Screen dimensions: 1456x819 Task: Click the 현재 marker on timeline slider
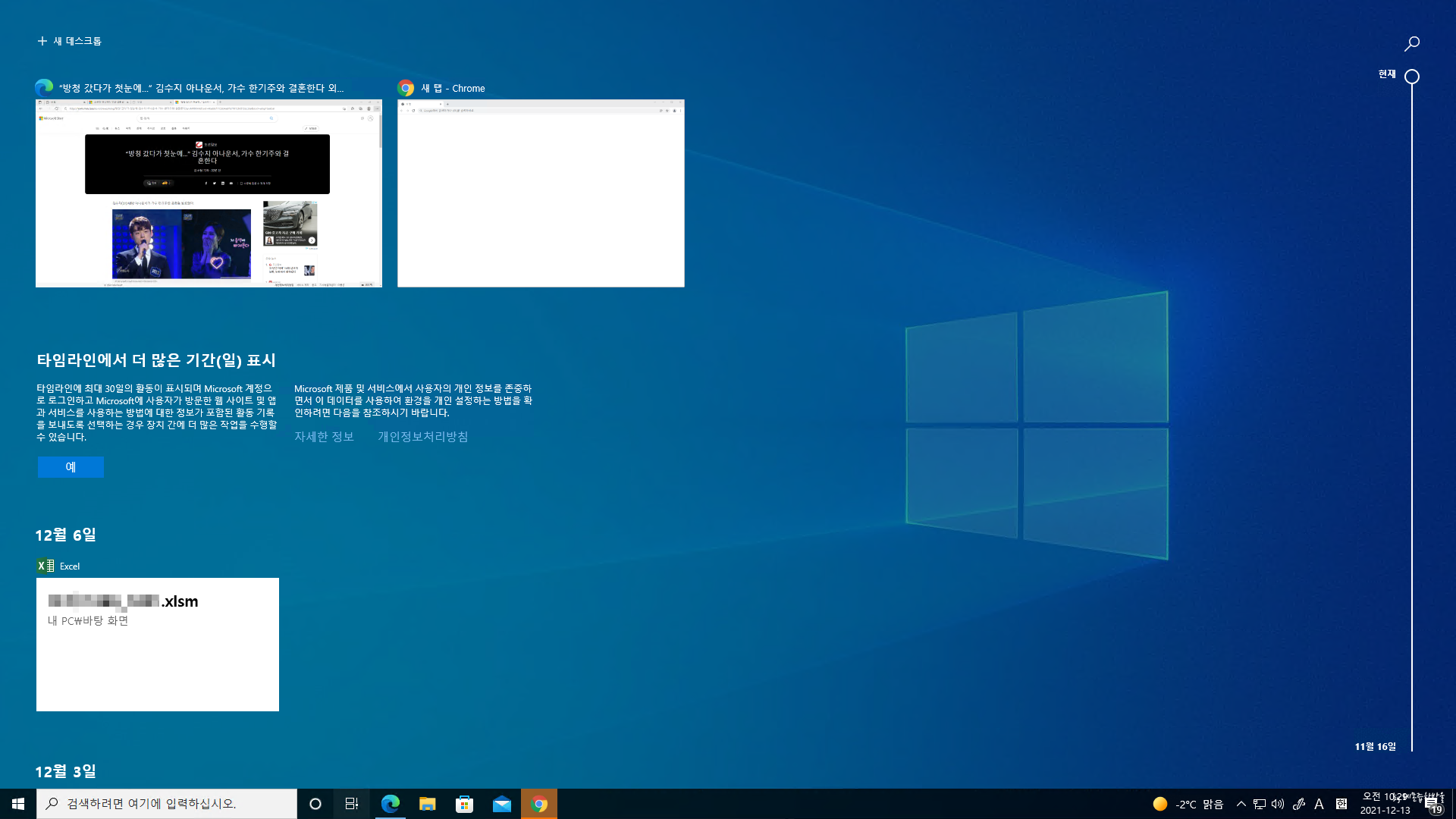(x=1411, y=77)
